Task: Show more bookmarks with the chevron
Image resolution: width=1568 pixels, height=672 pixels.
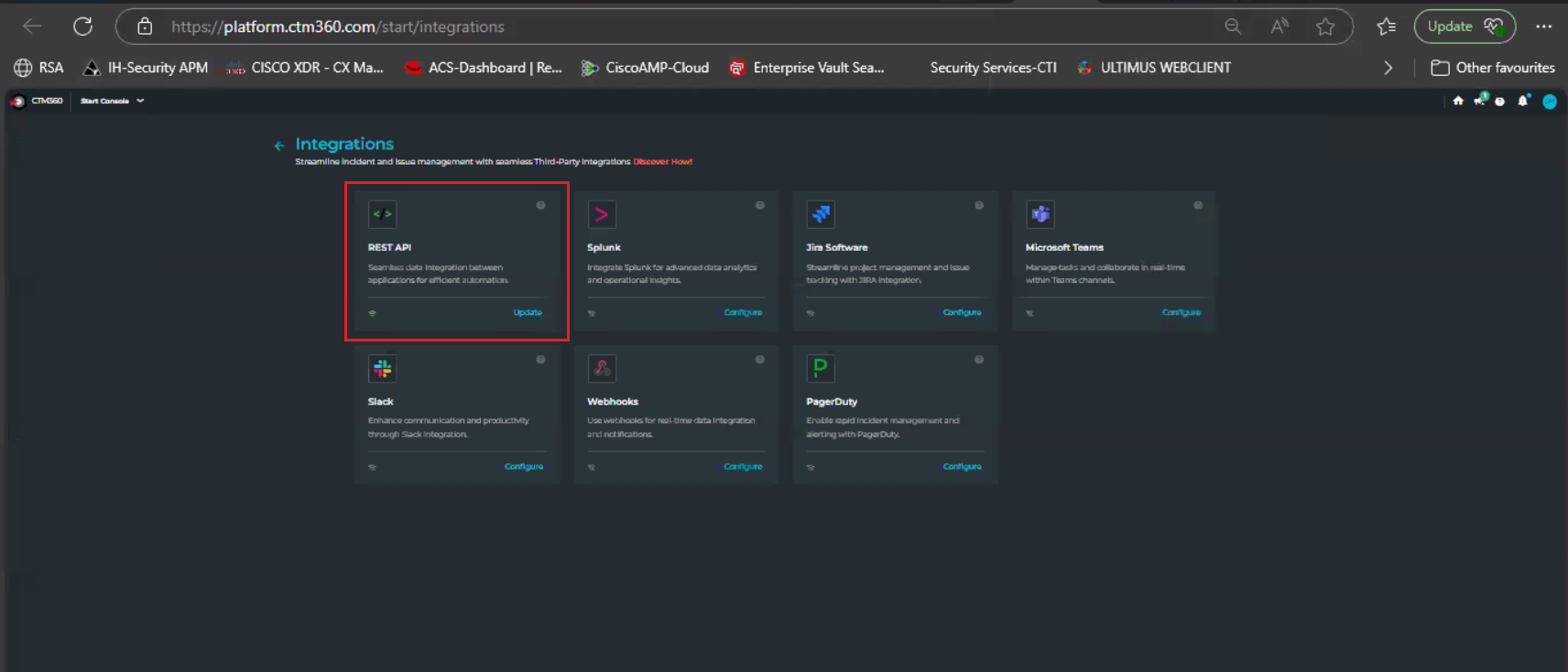Action: coord(1388,68)
